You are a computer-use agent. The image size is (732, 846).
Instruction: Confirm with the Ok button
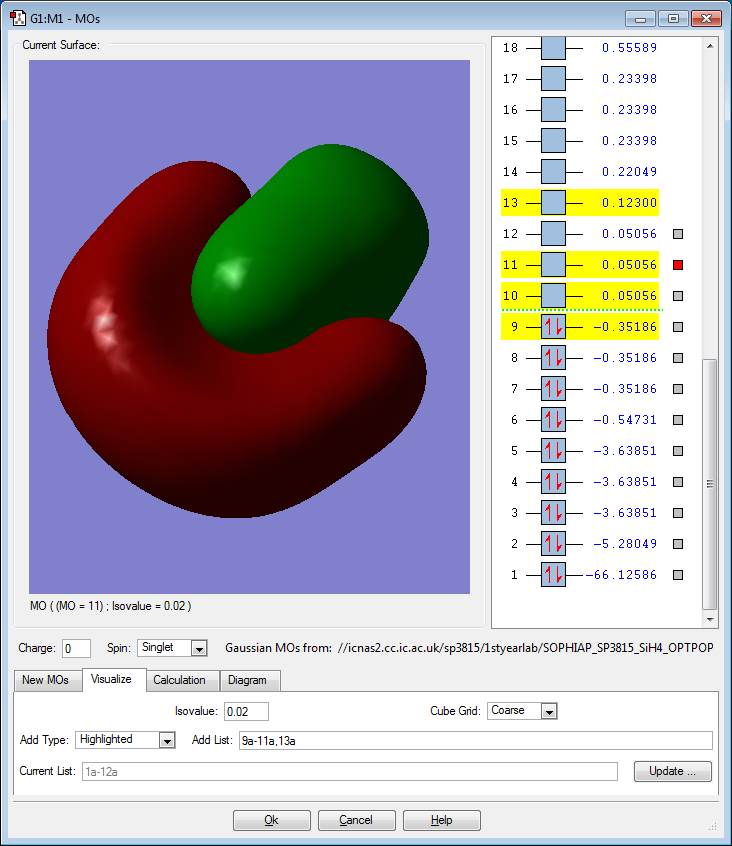[271, 820]
